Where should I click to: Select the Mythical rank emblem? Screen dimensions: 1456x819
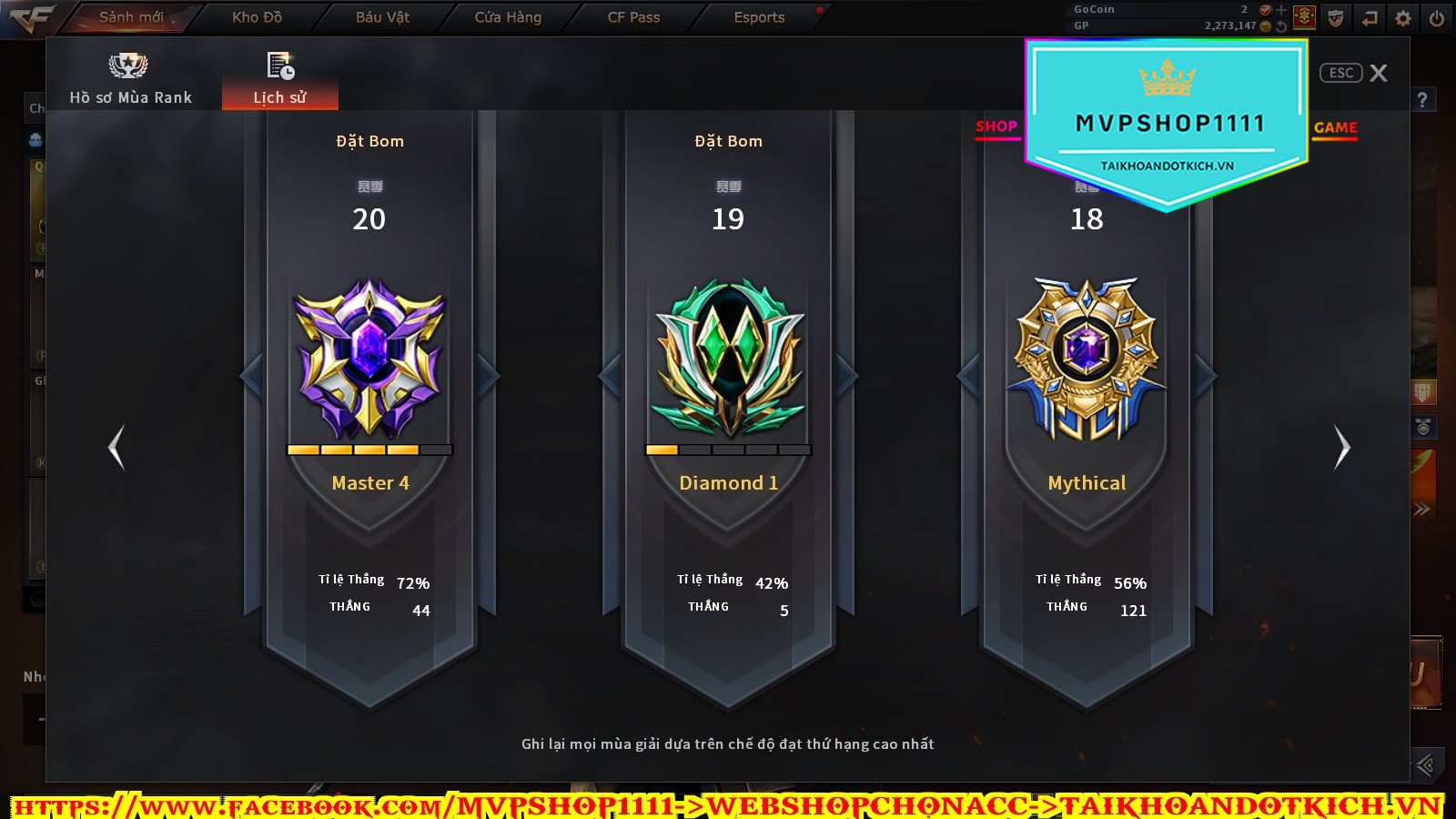click(x=1087, y=359)
